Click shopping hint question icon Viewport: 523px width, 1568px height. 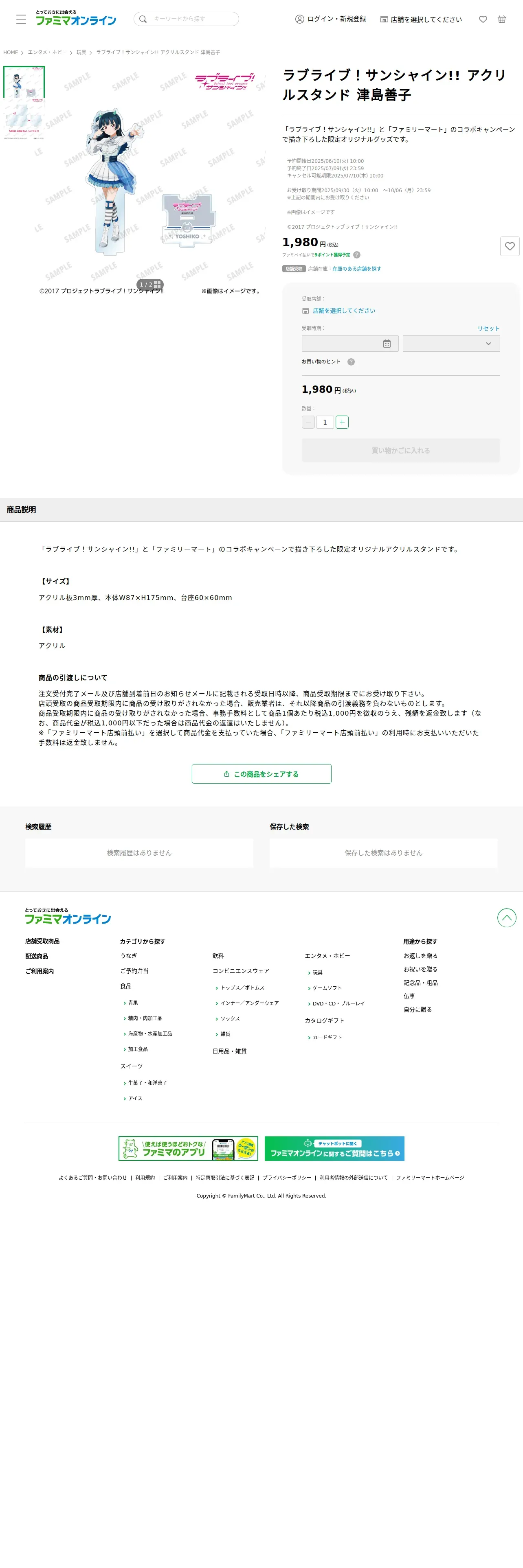point(351,361)
